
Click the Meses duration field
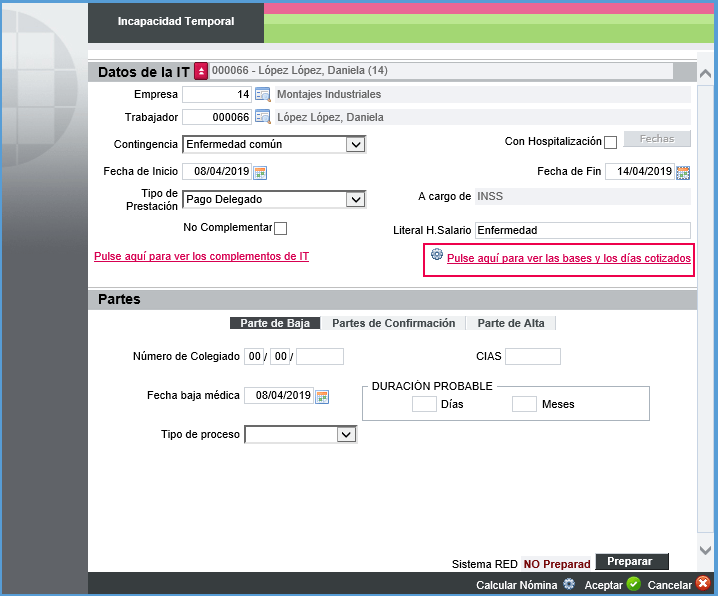pyautogui.click(x=524, y=404)
